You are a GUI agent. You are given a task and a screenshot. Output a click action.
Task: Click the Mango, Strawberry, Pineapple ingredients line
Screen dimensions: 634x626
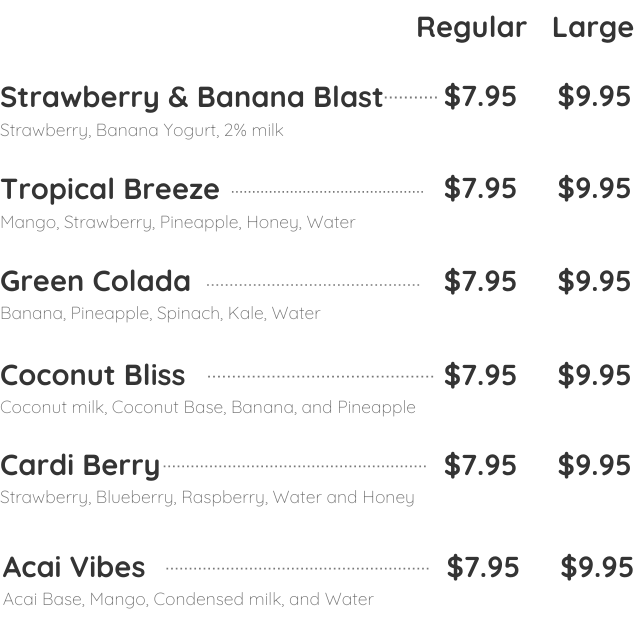pos(178,222)
